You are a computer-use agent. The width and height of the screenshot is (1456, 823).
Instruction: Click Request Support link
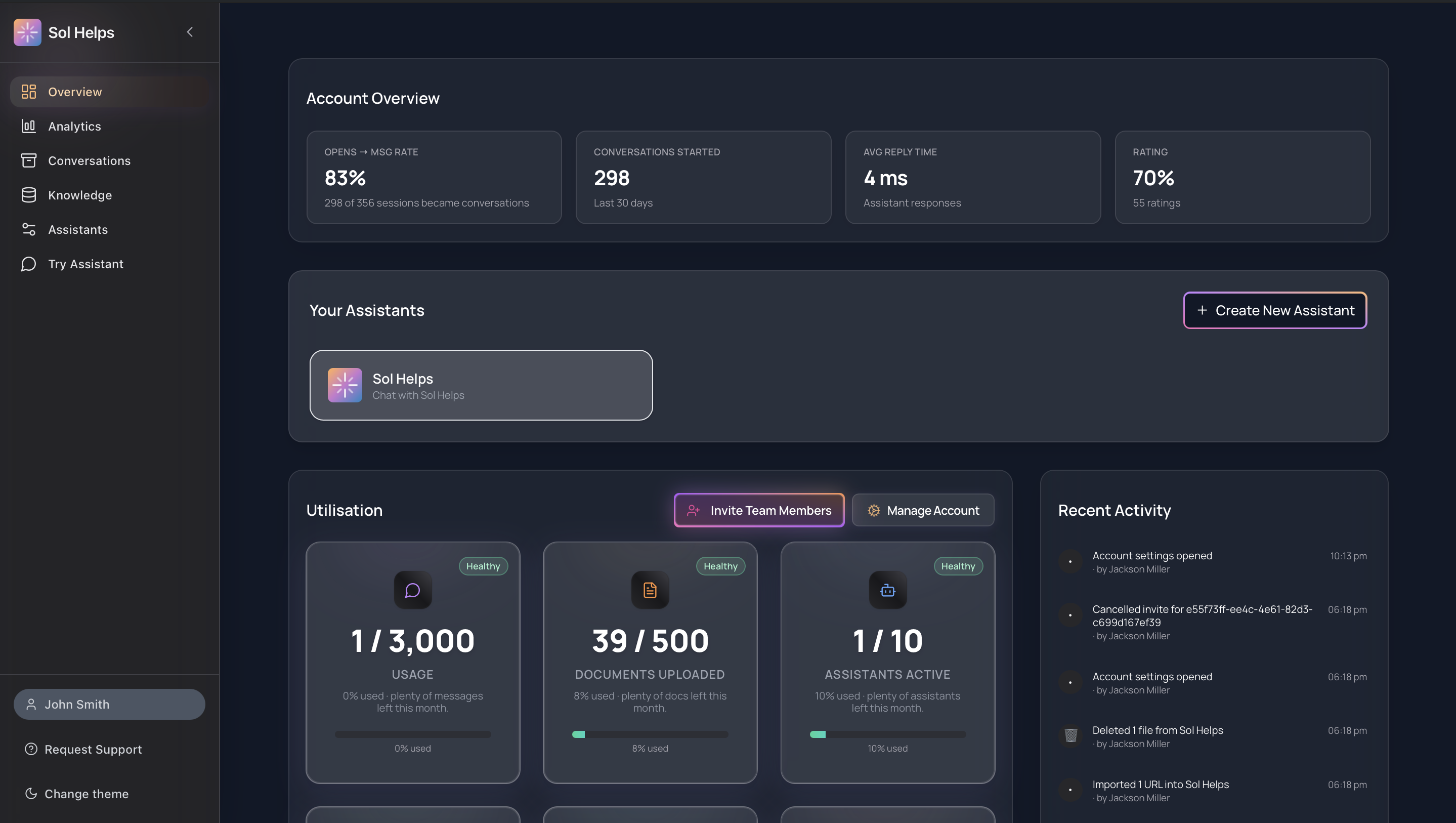coord(93,749)
